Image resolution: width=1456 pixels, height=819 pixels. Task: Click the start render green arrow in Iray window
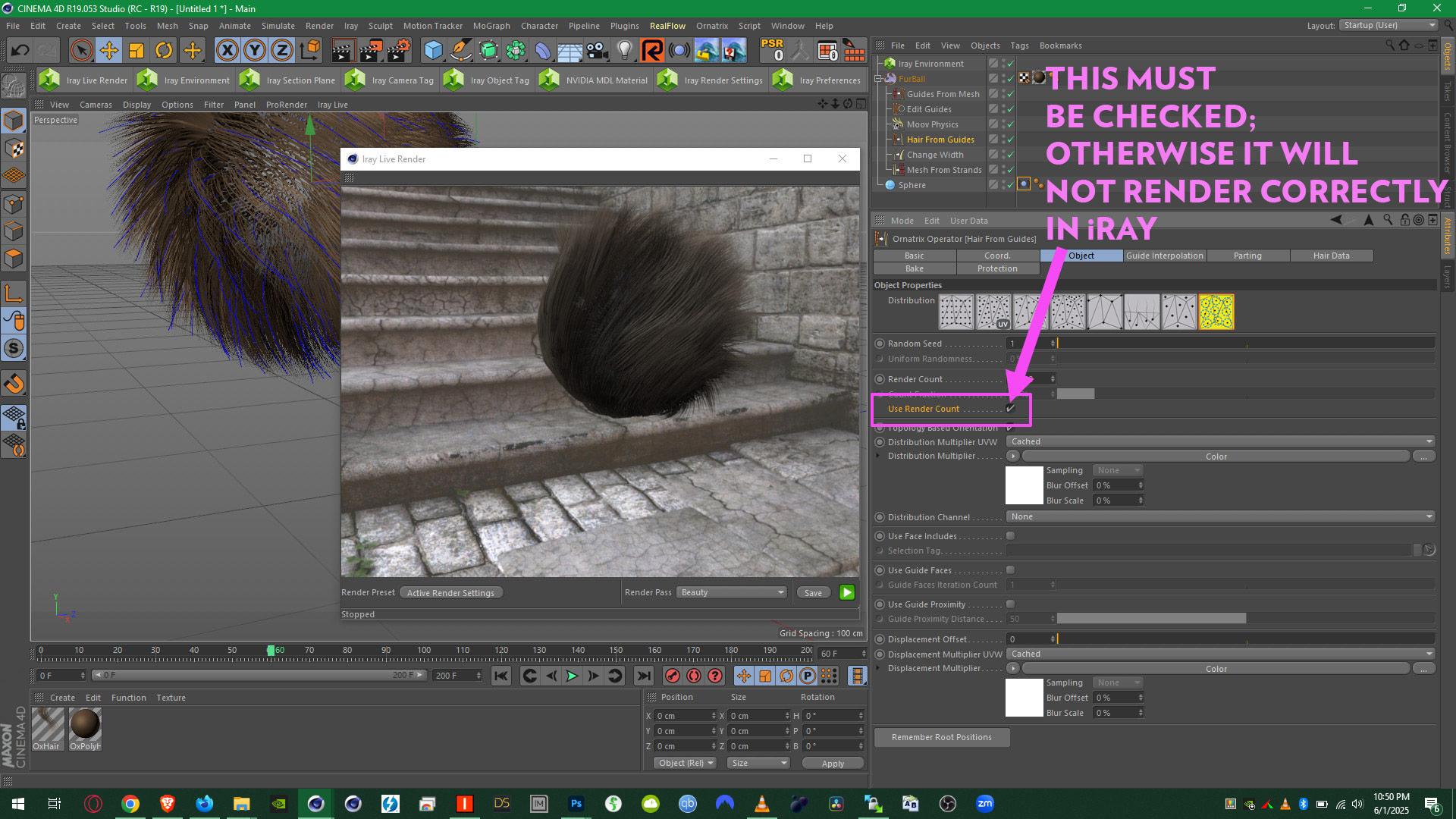(847, 593)
